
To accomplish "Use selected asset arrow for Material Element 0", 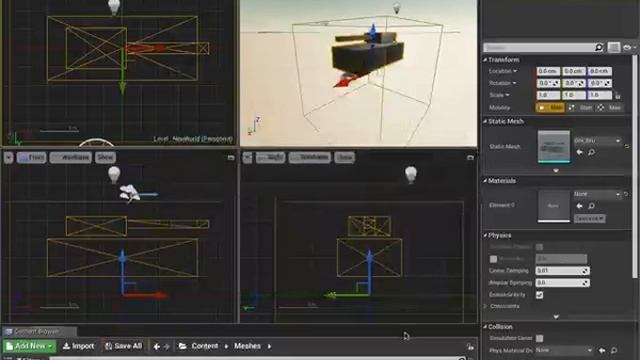I will coord(579,206).
